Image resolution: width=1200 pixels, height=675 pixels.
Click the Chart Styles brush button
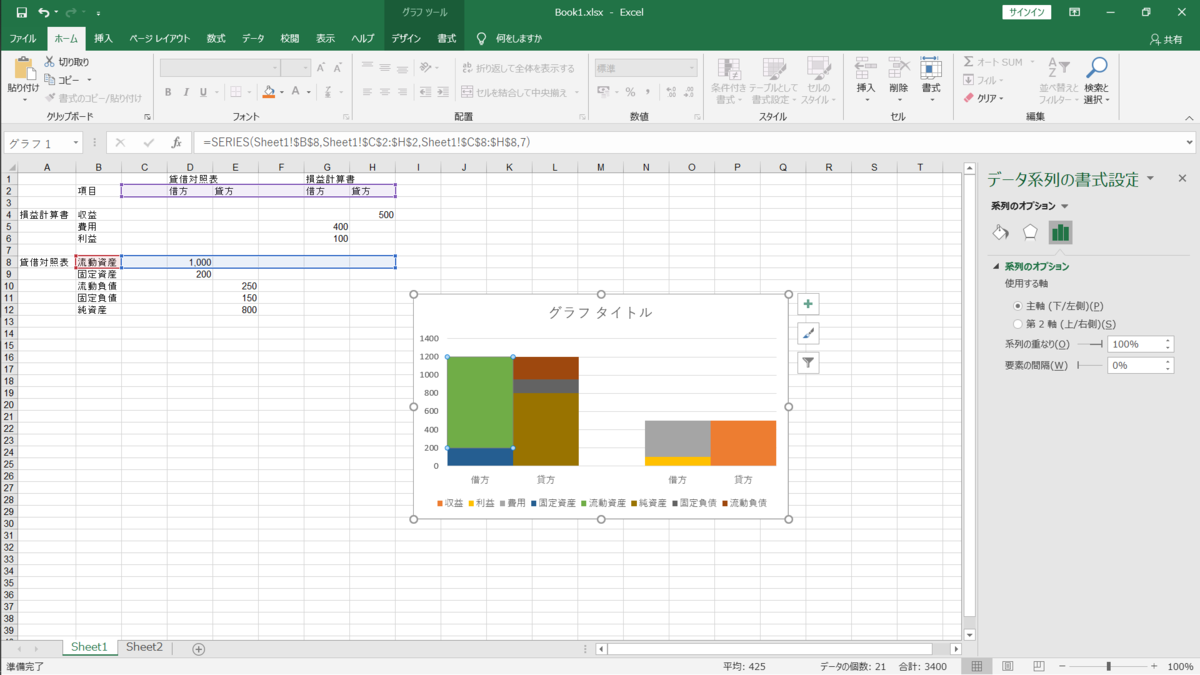pyautogui.click(x=808, y=334)
